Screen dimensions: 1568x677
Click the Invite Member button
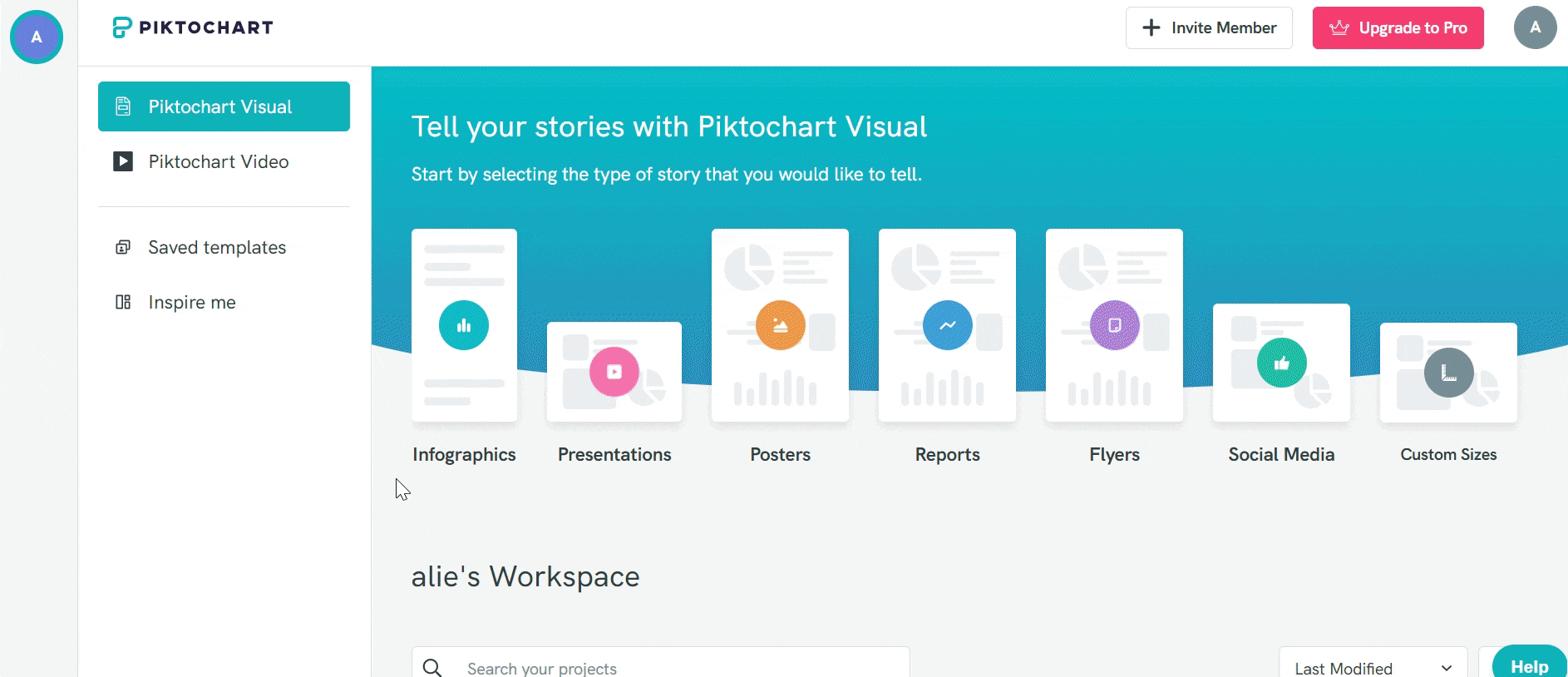pyautogui.click(x=1209, y=27)
